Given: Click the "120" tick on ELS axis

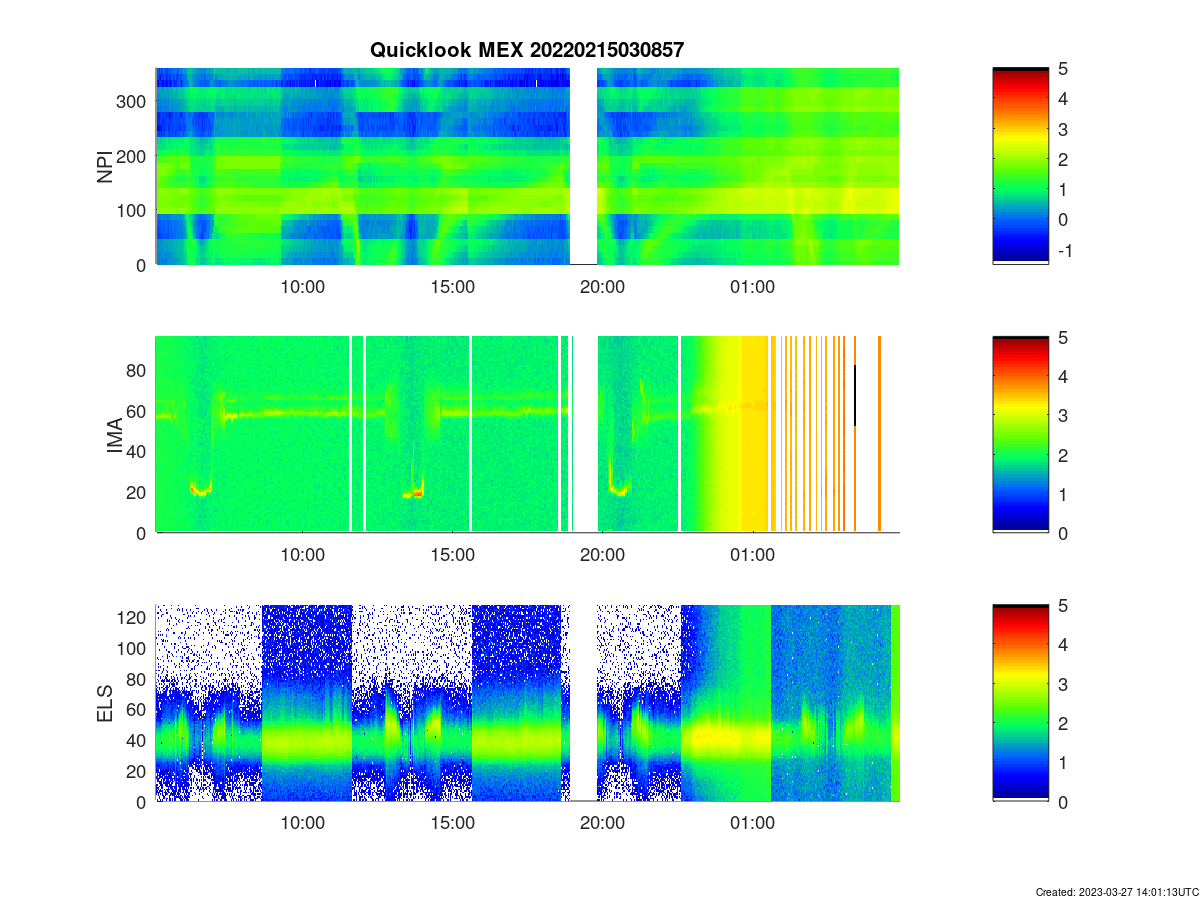Looking at the screenshot, I should pos(134,618).
